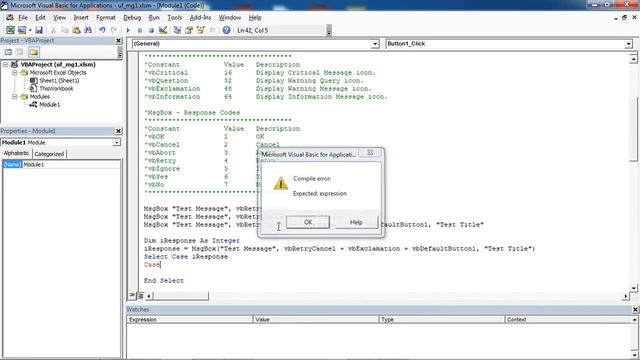Click View Object icon in Project panel
Screen dimensions: 640x360
pyautogui.click(x=20, y=52)
